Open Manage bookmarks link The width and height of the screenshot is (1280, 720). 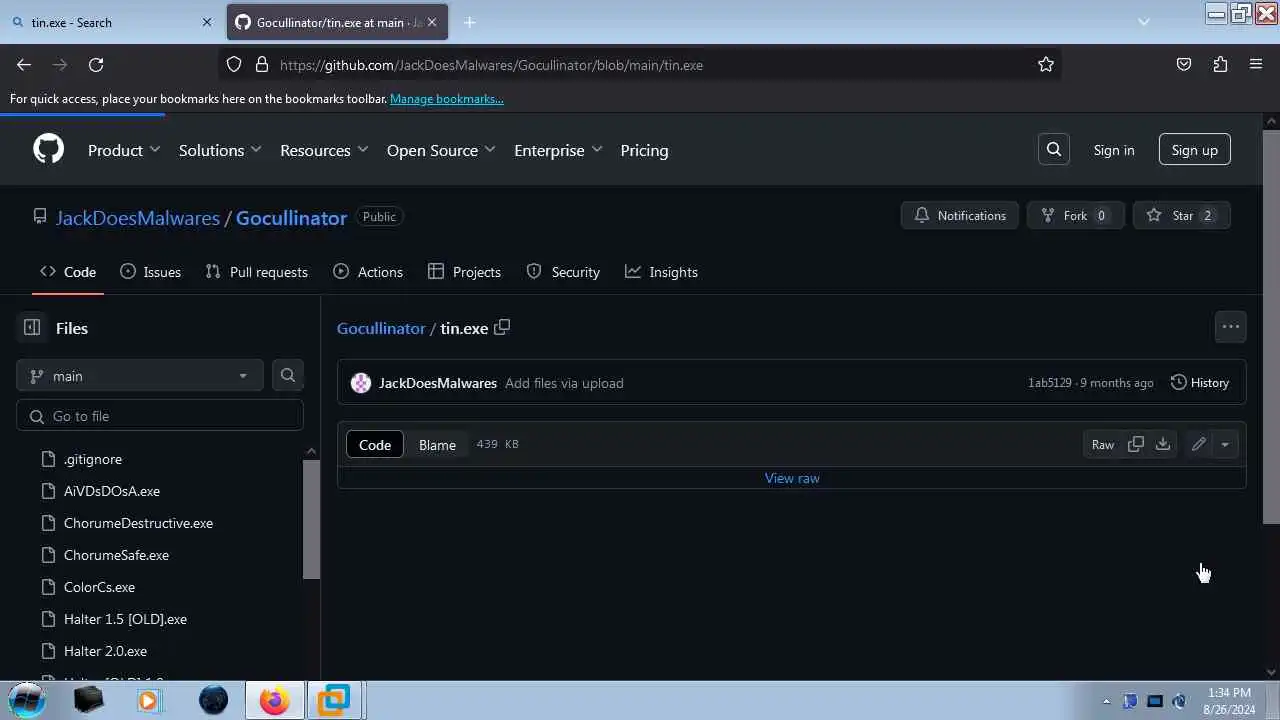tap(447, 99)
